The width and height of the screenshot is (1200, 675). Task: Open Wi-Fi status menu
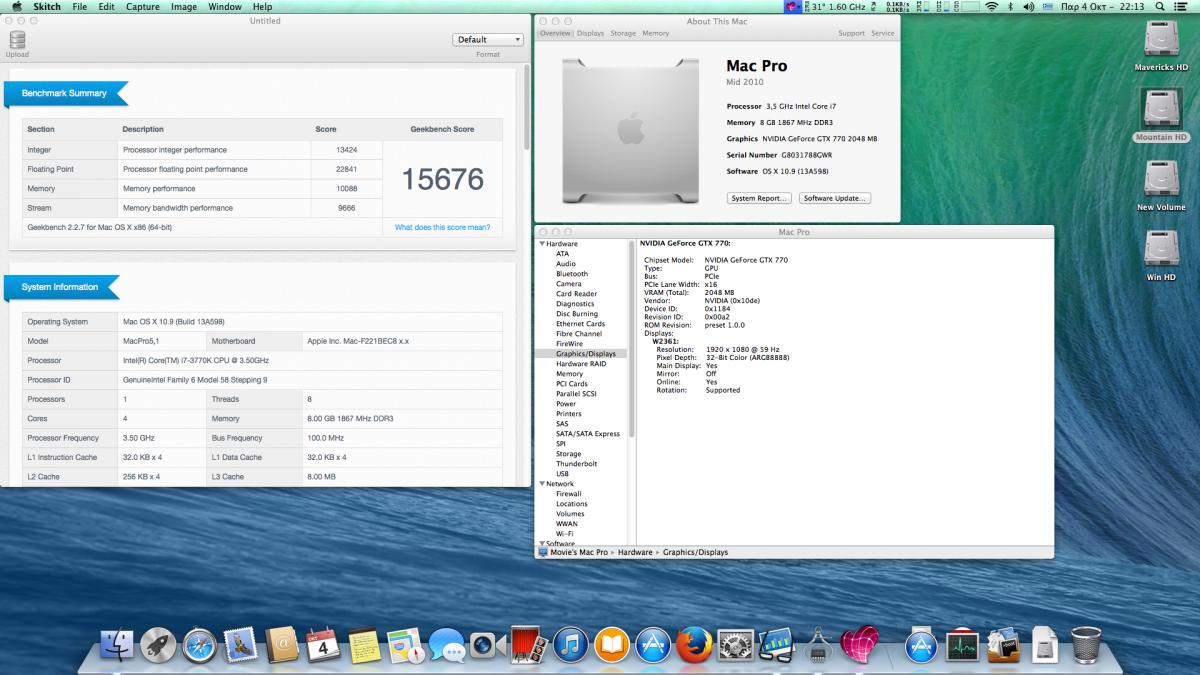pyautogui.click(x=992, y=6)
